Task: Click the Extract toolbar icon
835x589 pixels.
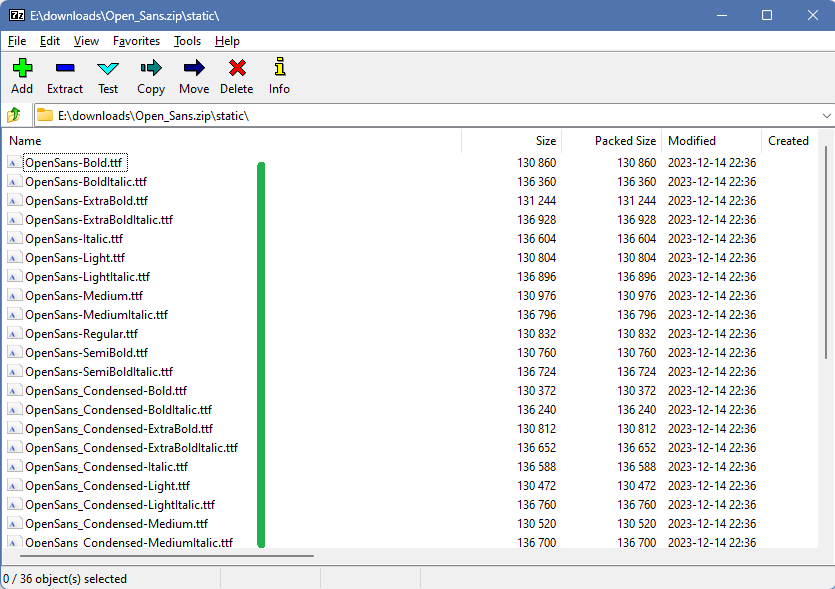Action: click(x=65, y=68)
